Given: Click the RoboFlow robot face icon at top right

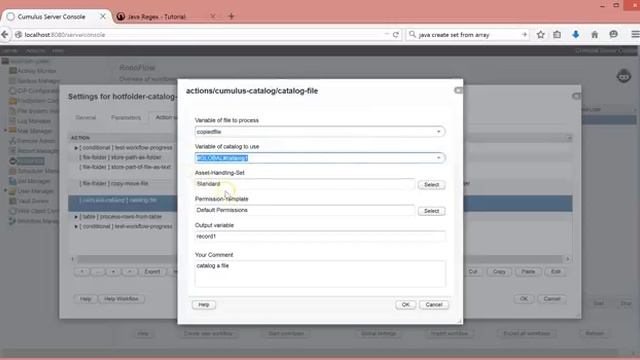Looking at the screenshot, I should [x=624, y=76].
